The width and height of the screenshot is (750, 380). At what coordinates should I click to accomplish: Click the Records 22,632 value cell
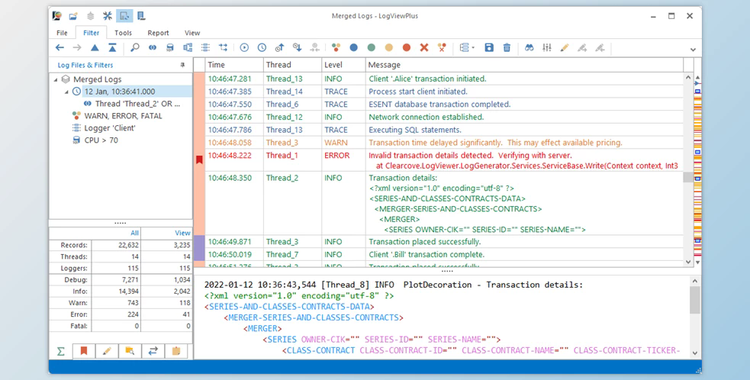pos(116,245)
